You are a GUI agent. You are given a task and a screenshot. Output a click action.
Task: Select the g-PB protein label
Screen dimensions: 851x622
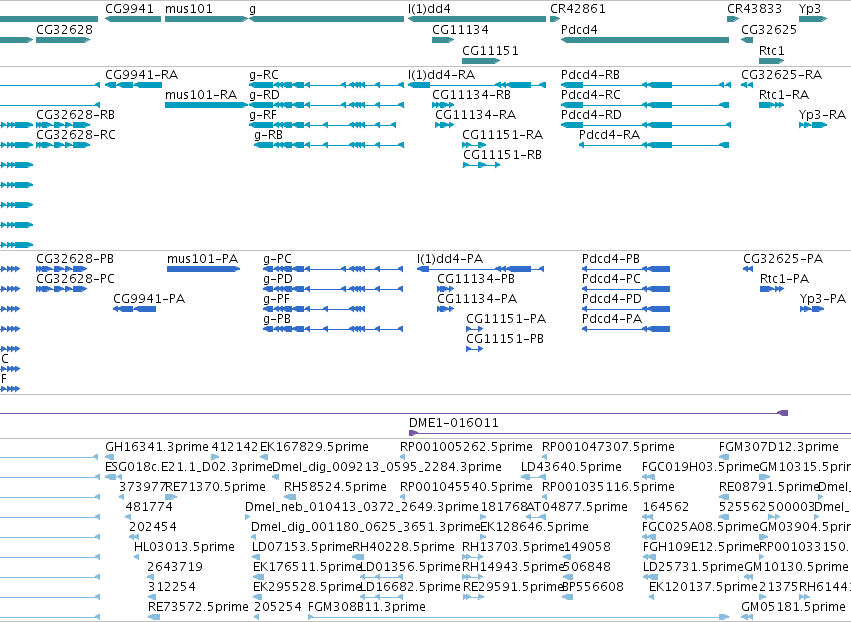click(277, 319)
